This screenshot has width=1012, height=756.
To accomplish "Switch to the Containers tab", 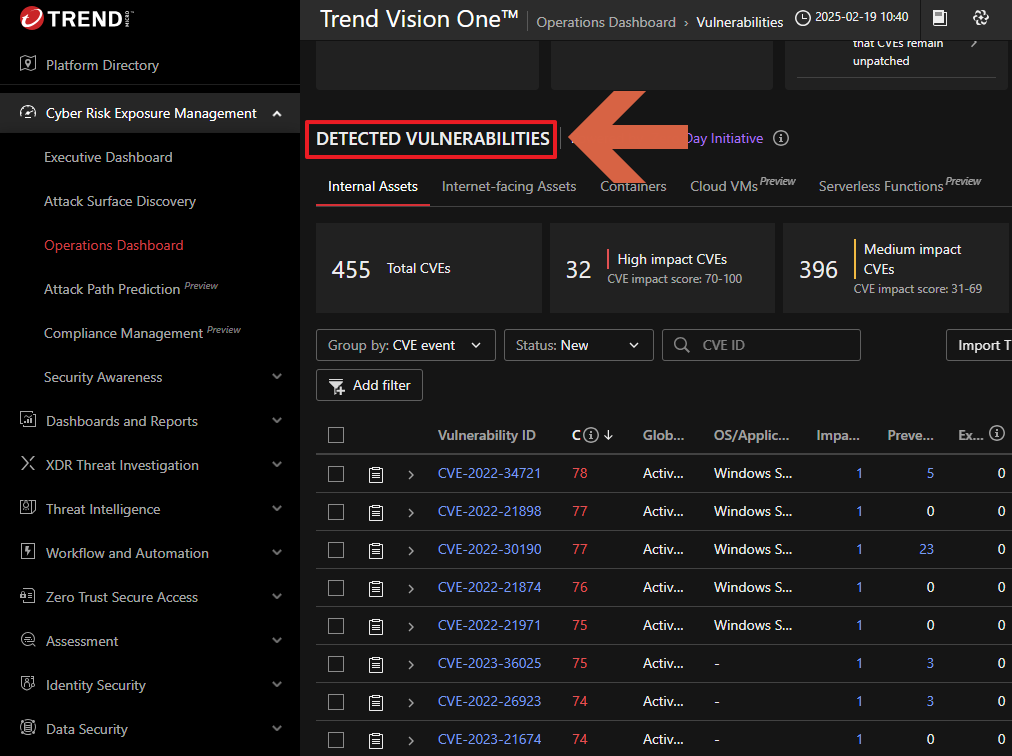I will click(633, 186).
